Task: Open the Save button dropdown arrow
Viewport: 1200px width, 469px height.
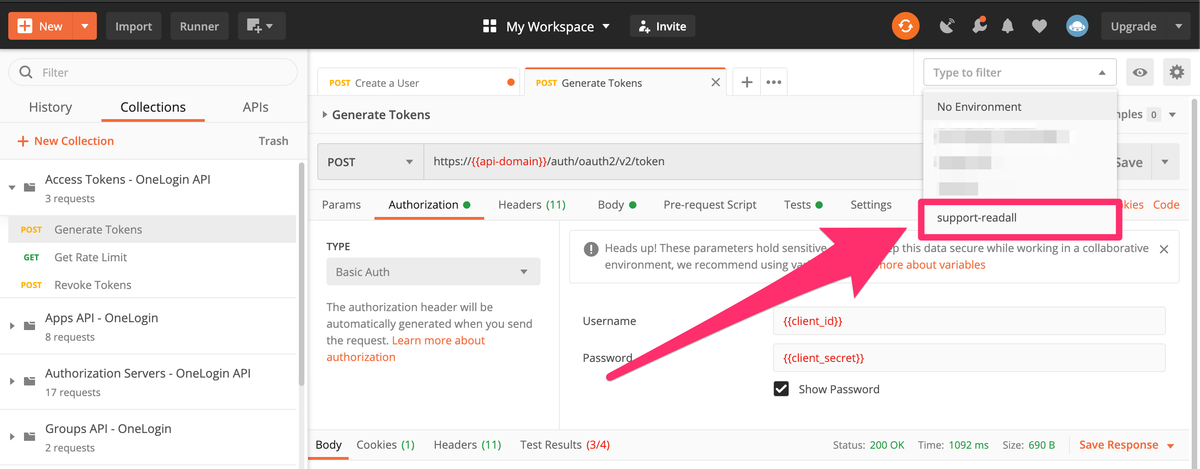Action: click(x=1164, y=162)
